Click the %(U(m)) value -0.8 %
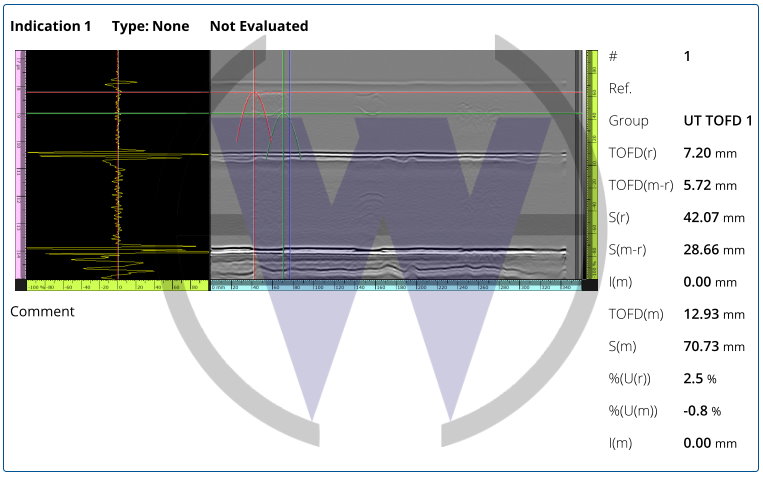 702,411
